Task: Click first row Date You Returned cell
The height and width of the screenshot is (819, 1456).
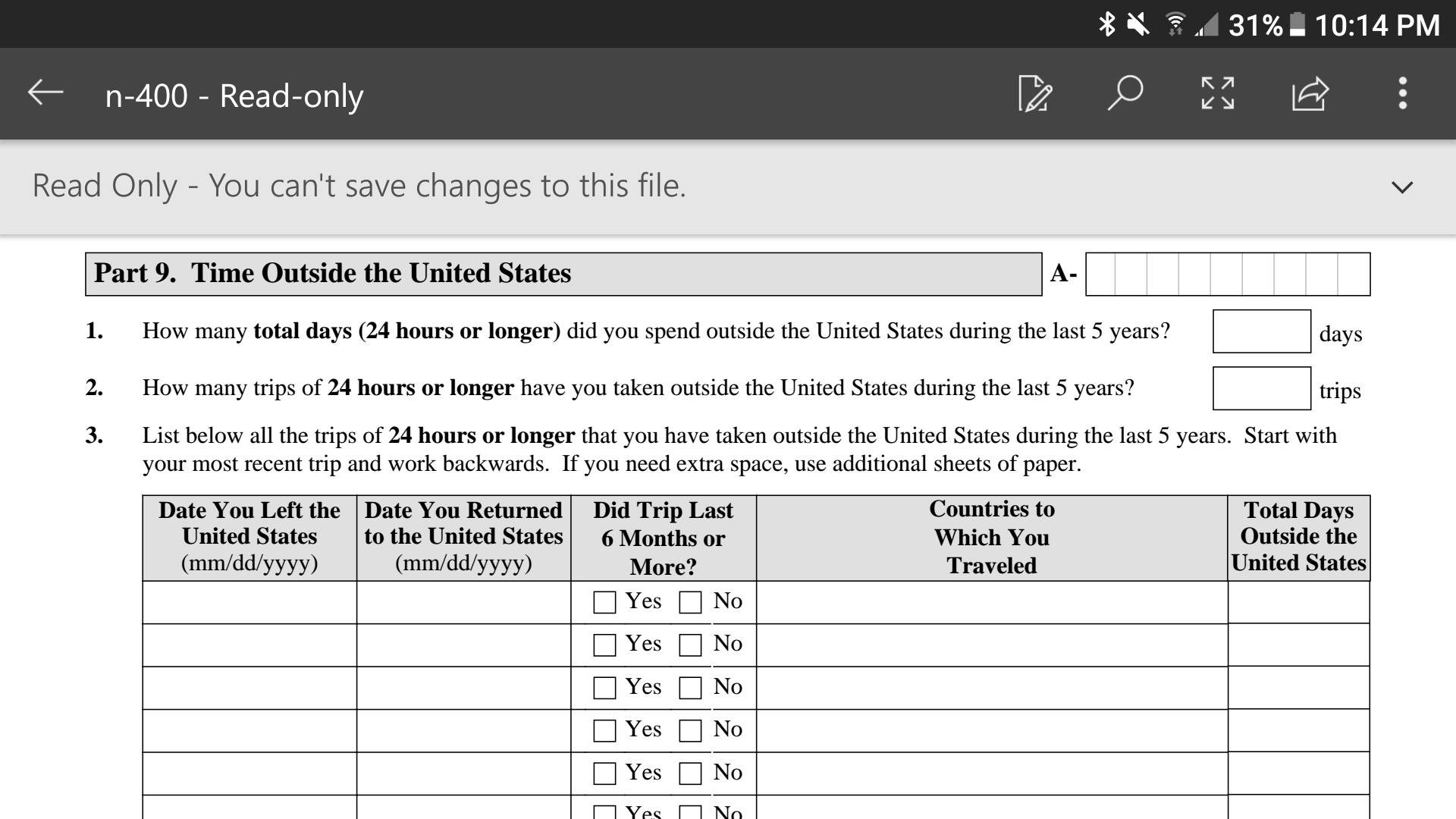Action: pyautogui.click(x=464, y=603)
